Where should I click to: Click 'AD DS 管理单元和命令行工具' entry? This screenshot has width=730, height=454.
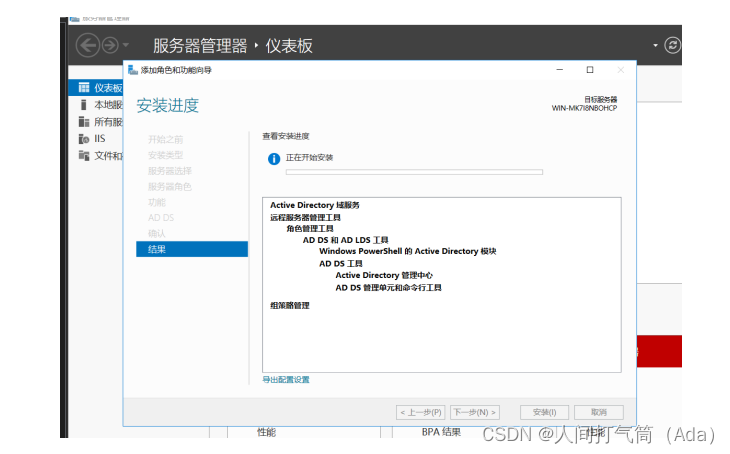[388, 288]
